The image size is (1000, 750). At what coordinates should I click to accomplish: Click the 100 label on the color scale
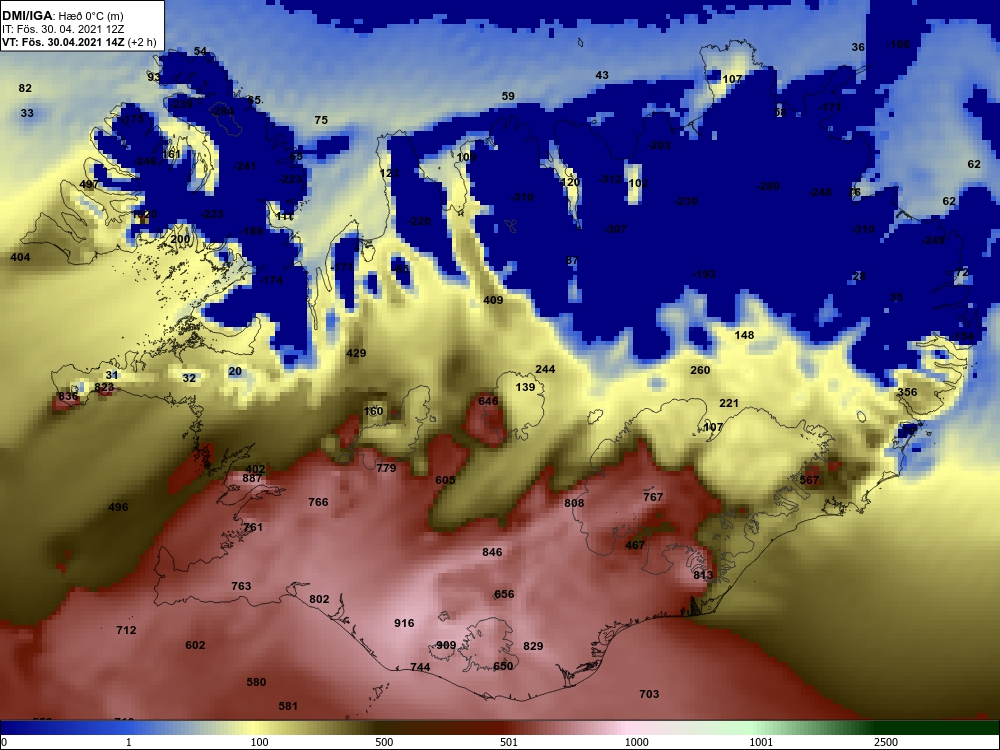click(x=260, y=742)
